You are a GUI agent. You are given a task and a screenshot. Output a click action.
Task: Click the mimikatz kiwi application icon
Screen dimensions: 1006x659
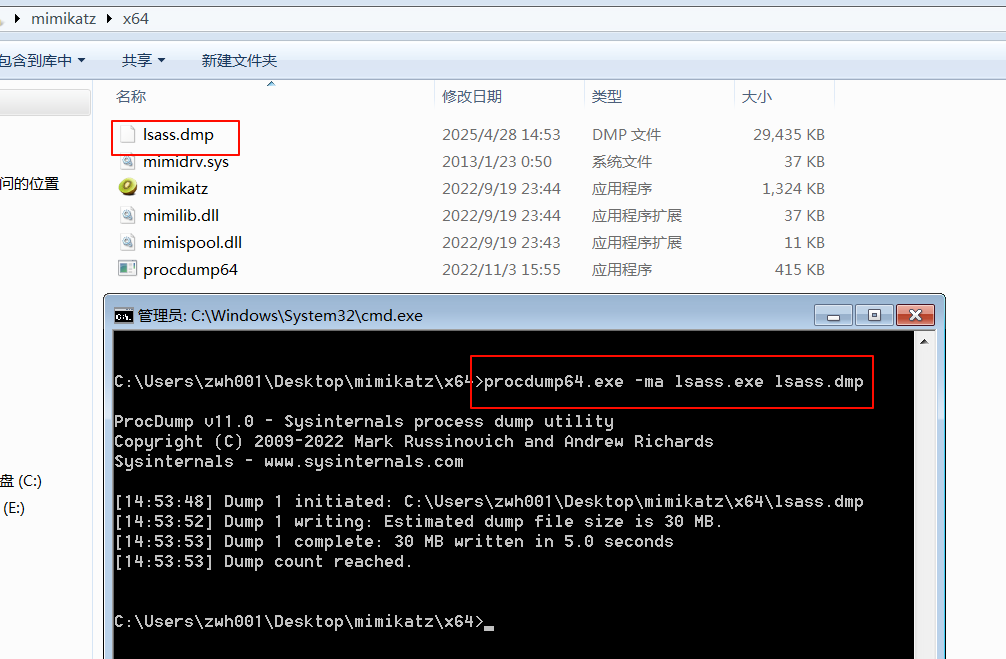(127, 188)
